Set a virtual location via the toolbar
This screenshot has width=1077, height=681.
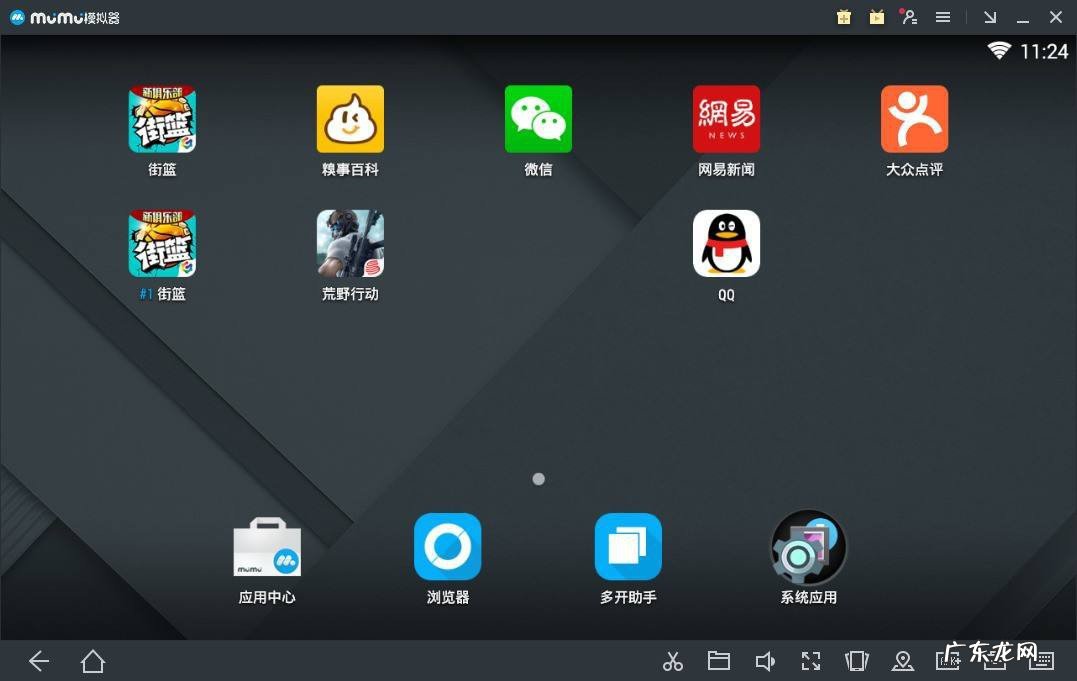coord(902,661)
